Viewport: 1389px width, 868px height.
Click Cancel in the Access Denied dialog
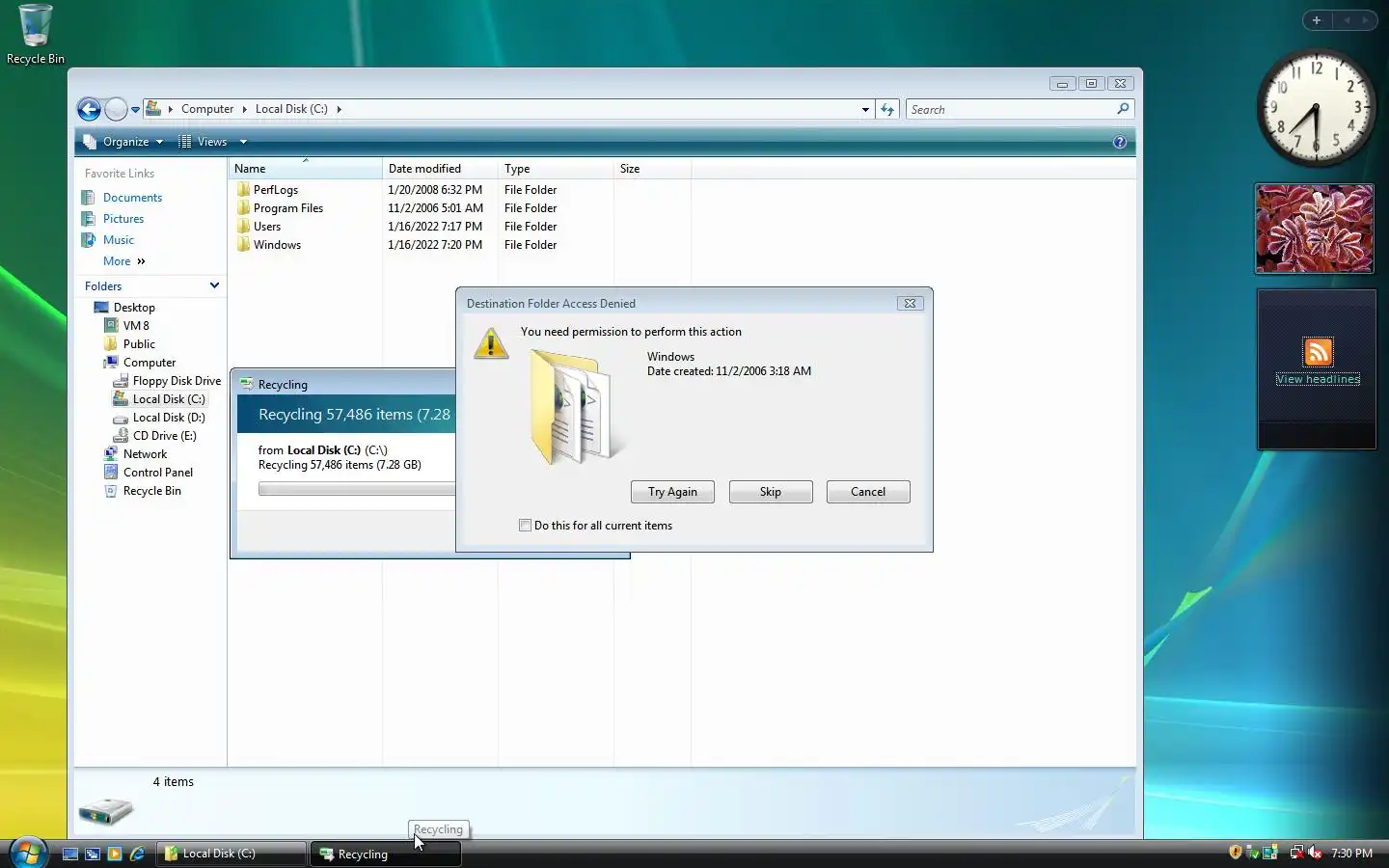868,492
